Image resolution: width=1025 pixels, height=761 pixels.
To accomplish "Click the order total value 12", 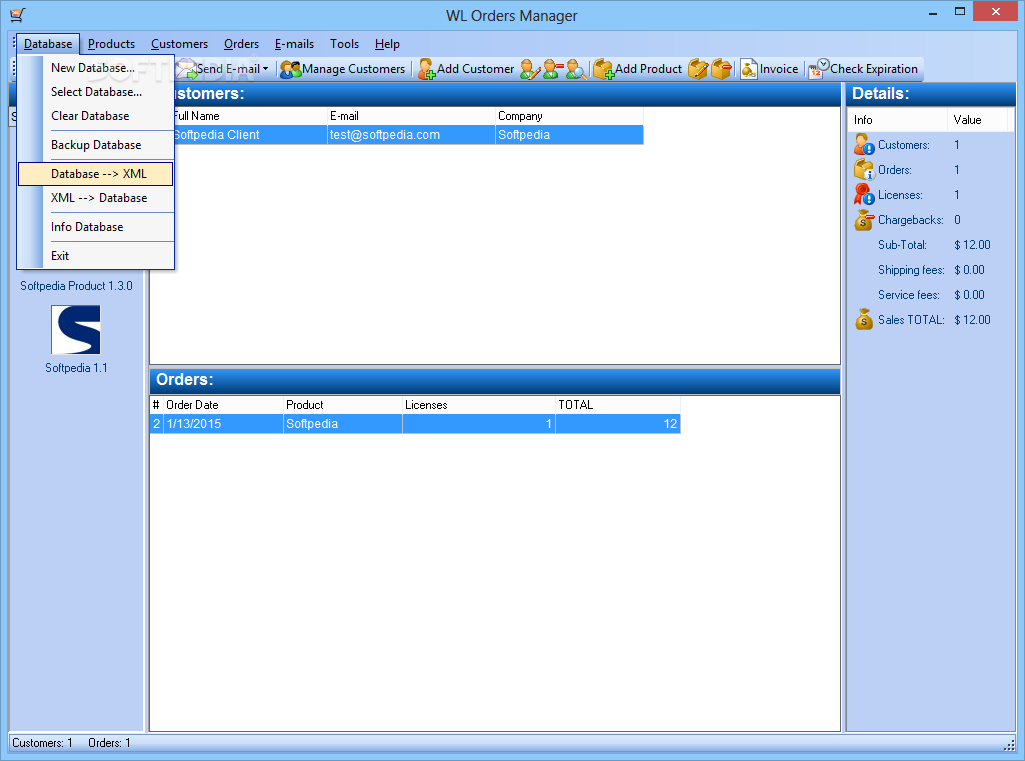I will (618, 424).
